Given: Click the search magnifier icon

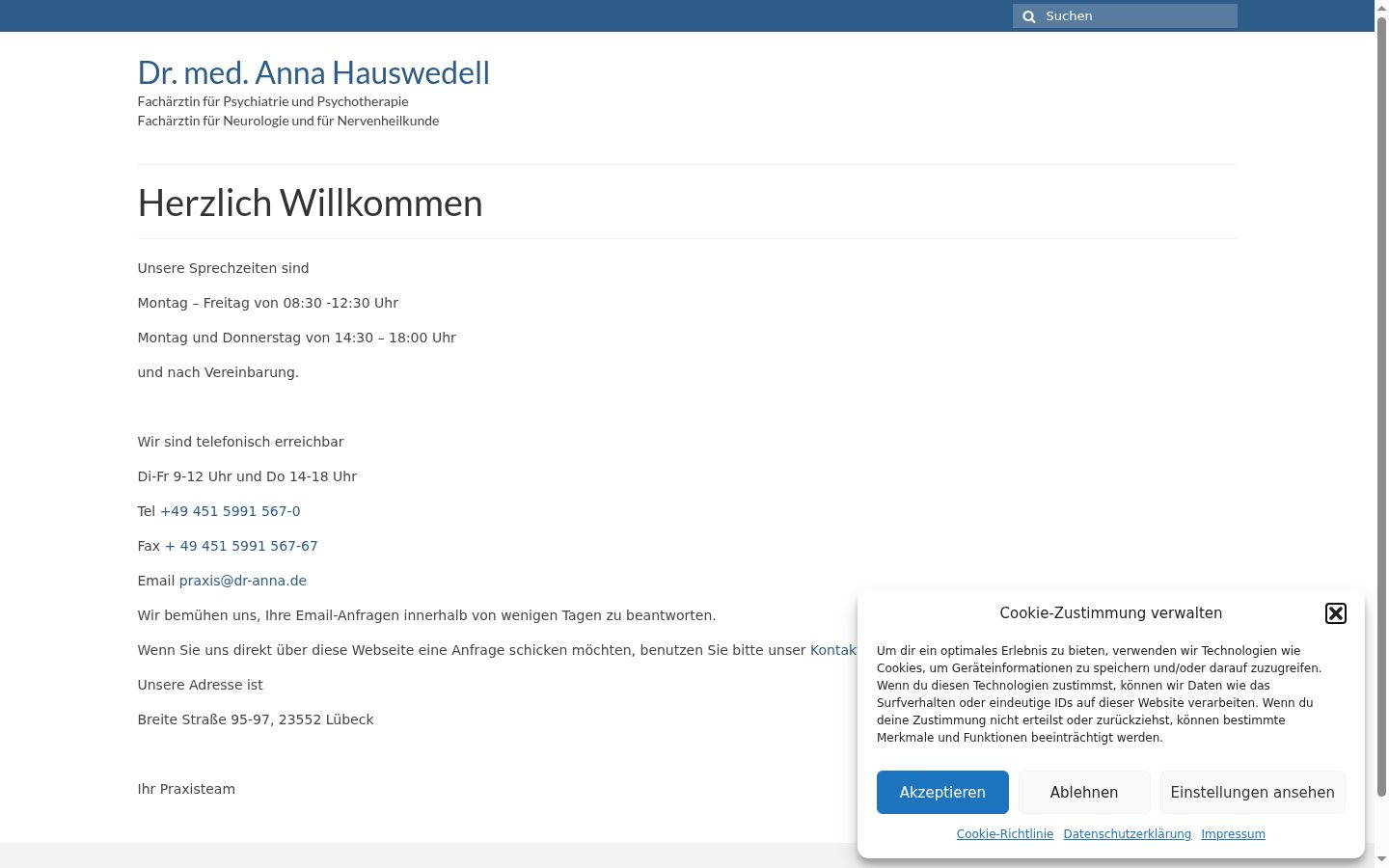Looking at the screenshot, I should 1029,16.
